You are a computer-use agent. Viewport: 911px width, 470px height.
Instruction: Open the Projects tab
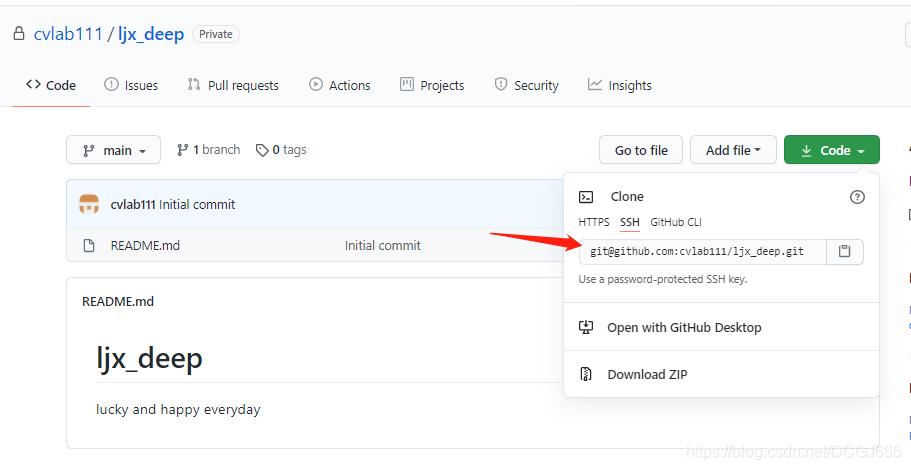coord(432,85)
